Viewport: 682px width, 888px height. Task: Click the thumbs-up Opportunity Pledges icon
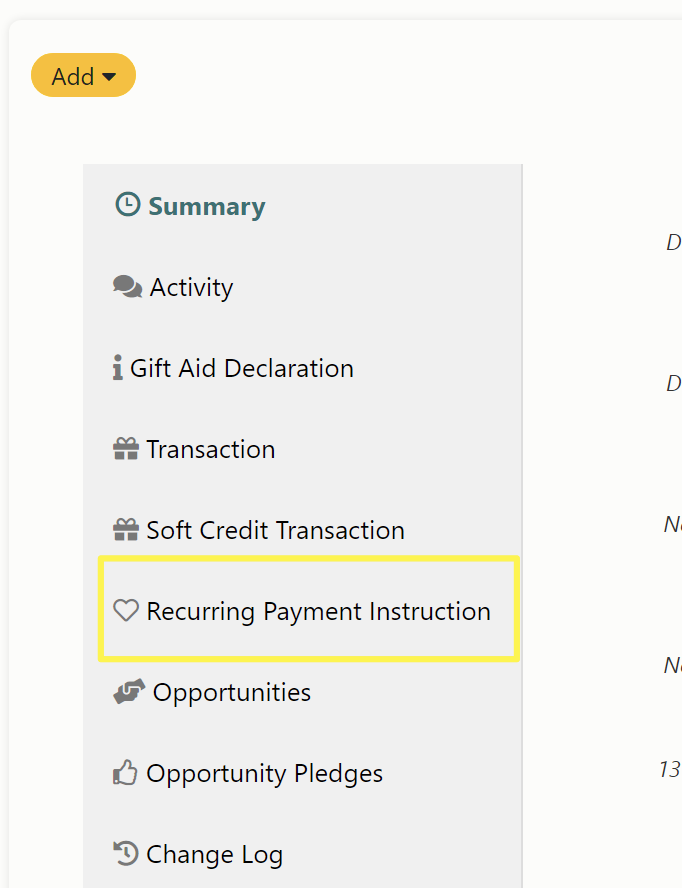pyautogui.click(x=125, y=772)
